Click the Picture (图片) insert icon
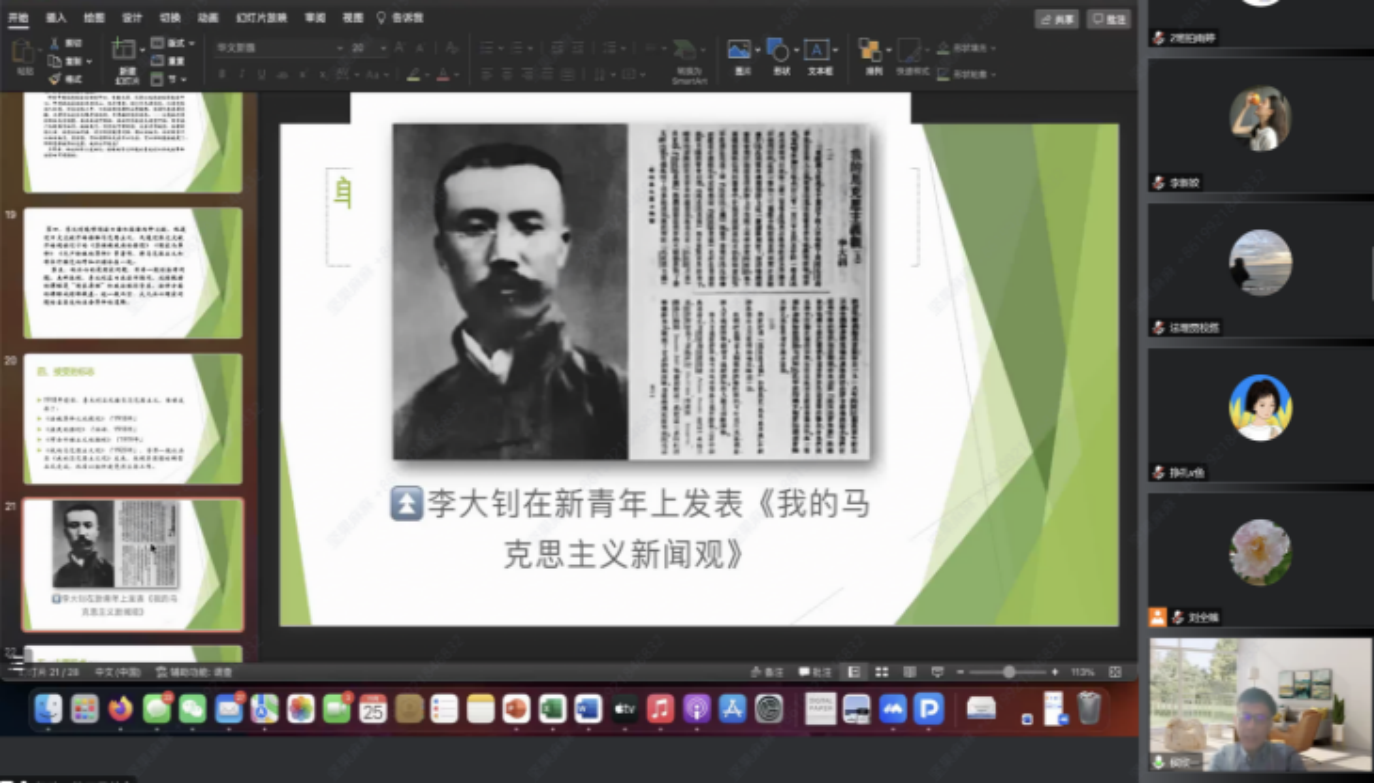The image size is (1375, 784). (x=740, y=51)
